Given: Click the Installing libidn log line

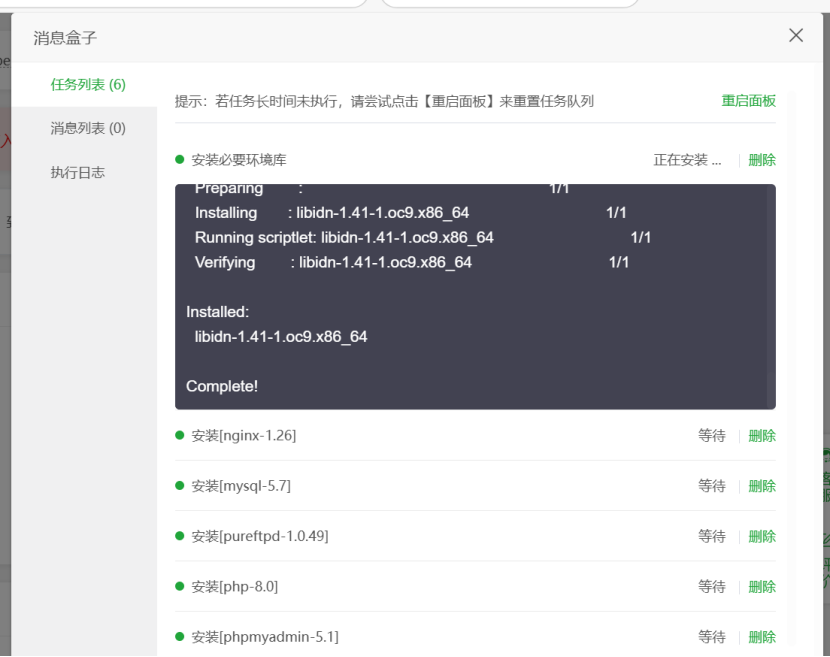Looking at the screenshot, I should pos(410,213).
